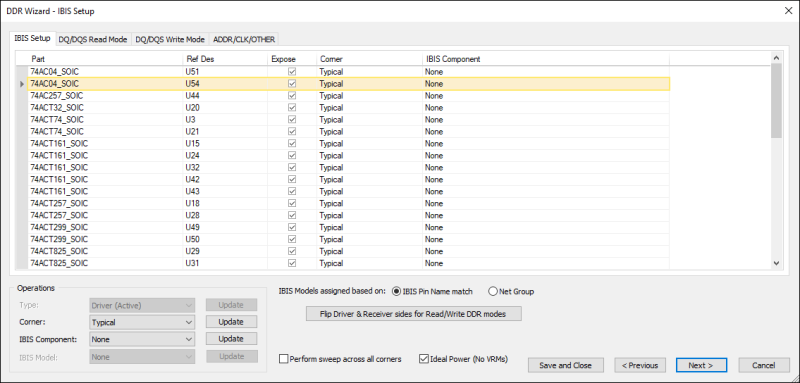Image resolution: width=800 pixels, height=383 pixels.
Task: Click the table vertical scrollbar thumb
Action: (776, 100)
